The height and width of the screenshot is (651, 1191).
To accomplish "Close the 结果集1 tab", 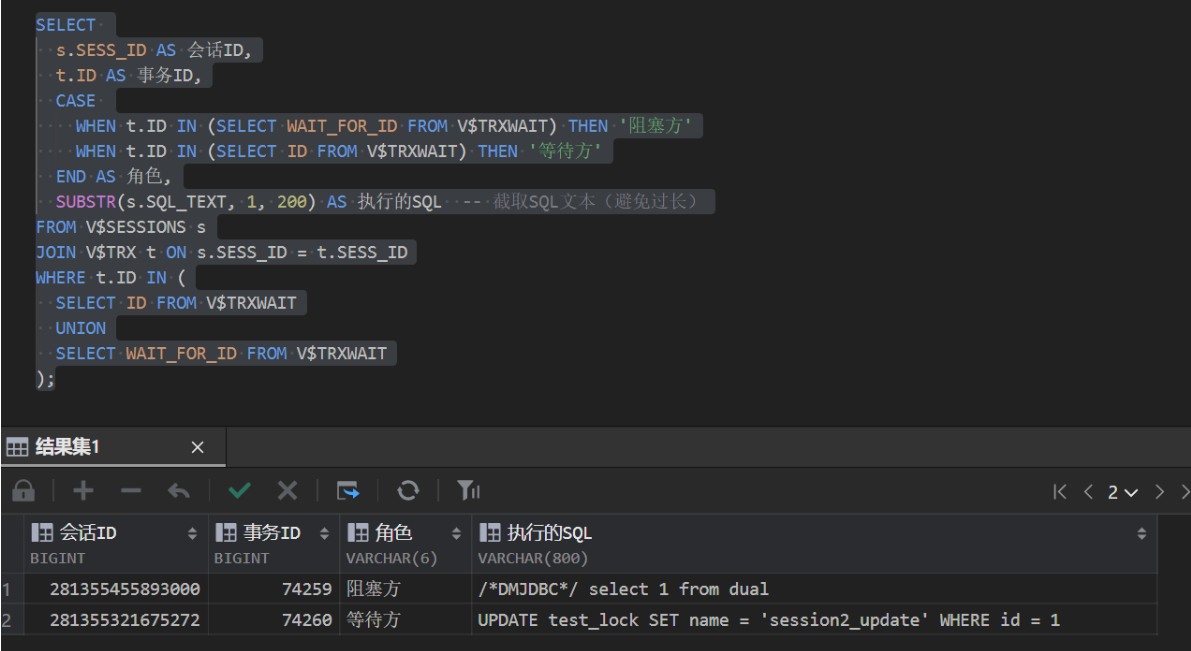I will coord(197,447).
